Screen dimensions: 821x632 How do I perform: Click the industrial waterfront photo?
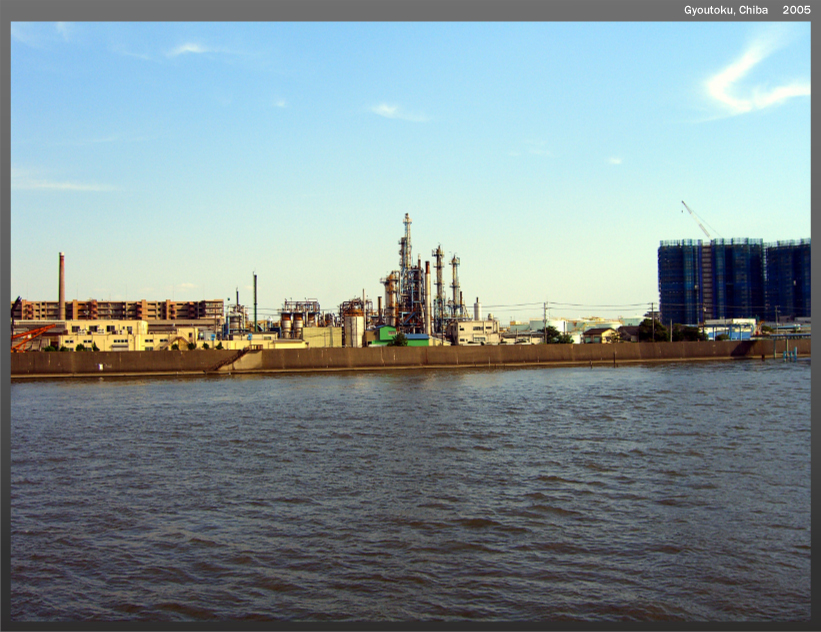pyautogui.click(x=410, y=321)
